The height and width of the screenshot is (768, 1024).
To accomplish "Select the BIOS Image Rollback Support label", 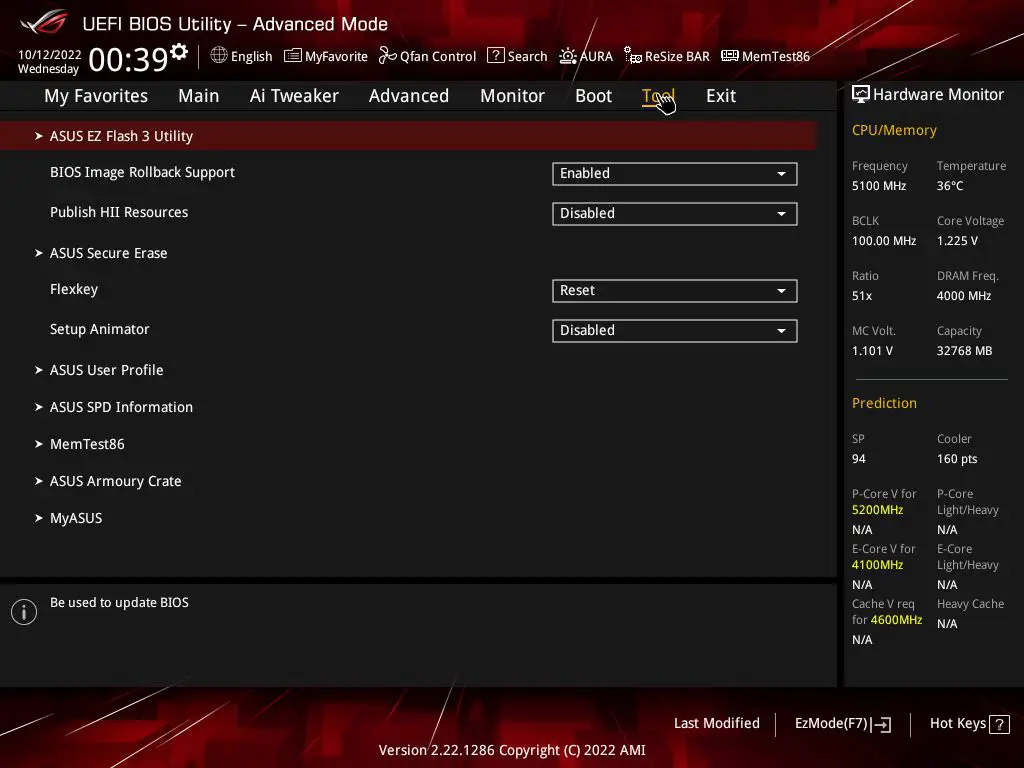I will tap(142, 172).
